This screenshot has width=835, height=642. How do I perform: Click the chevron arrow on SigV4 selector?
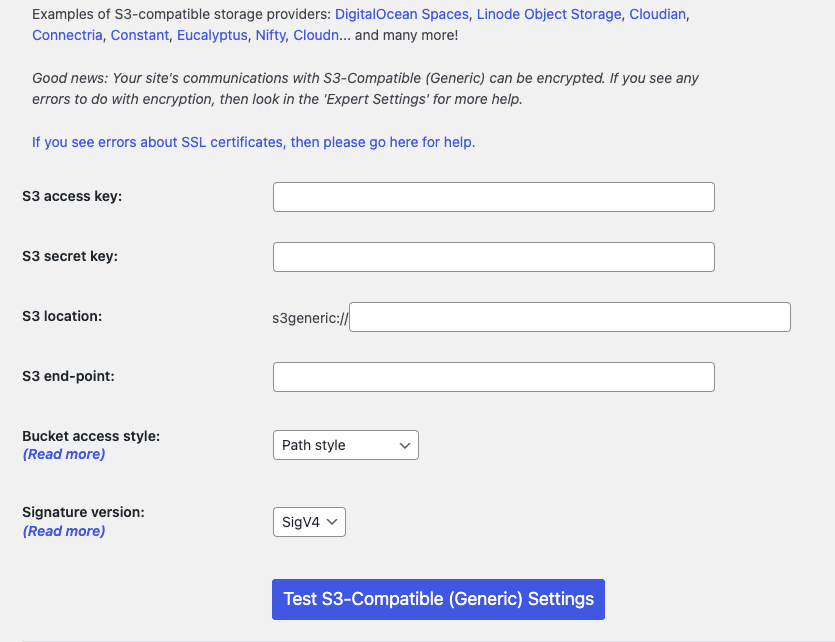333,522
